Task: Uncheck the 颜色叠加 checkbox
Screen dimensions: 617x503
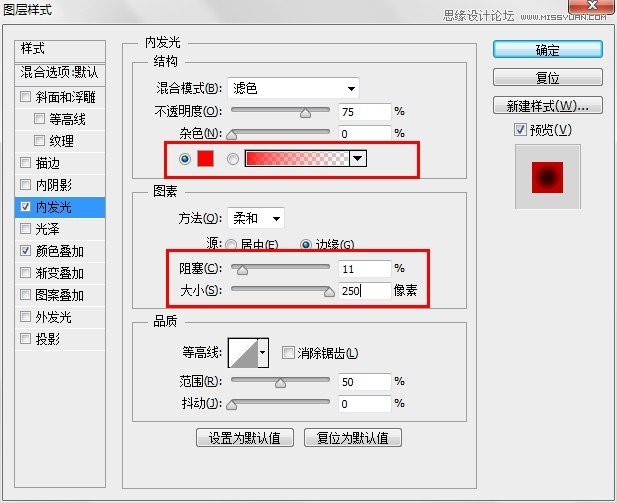Action: (26, 250)
